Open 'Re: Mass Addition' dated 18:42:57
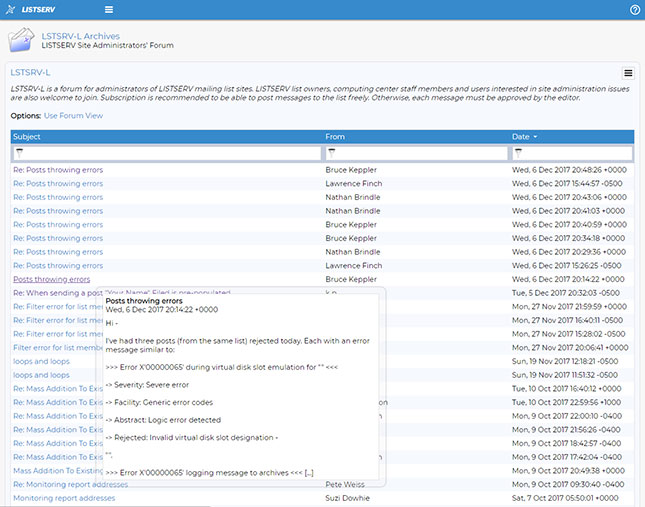Viewport: 645px width, 507px height. (x=58, y=443)
